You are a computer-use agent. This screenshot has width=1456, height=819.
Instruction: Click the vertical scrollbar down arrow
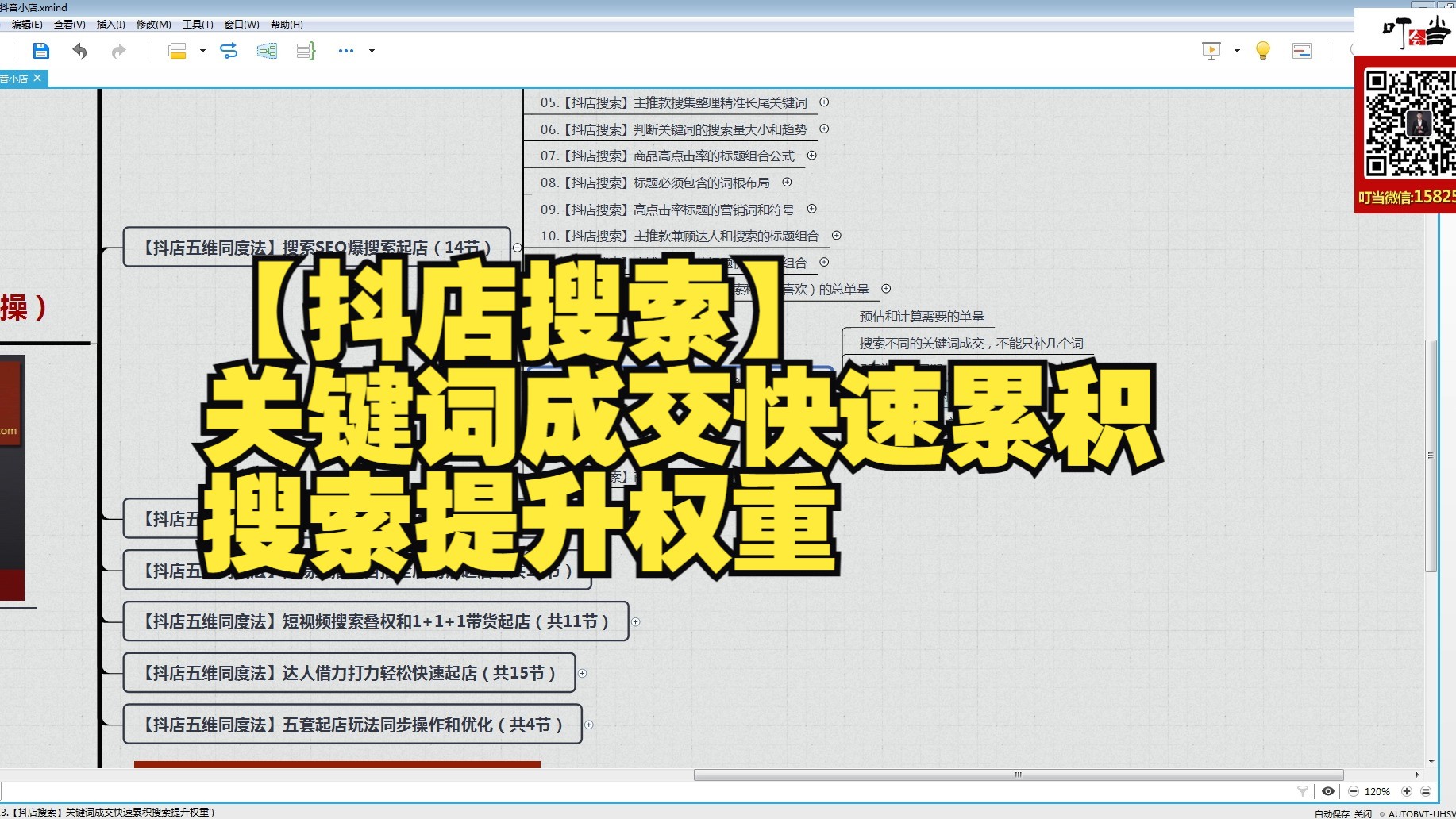click(1431, 761)
